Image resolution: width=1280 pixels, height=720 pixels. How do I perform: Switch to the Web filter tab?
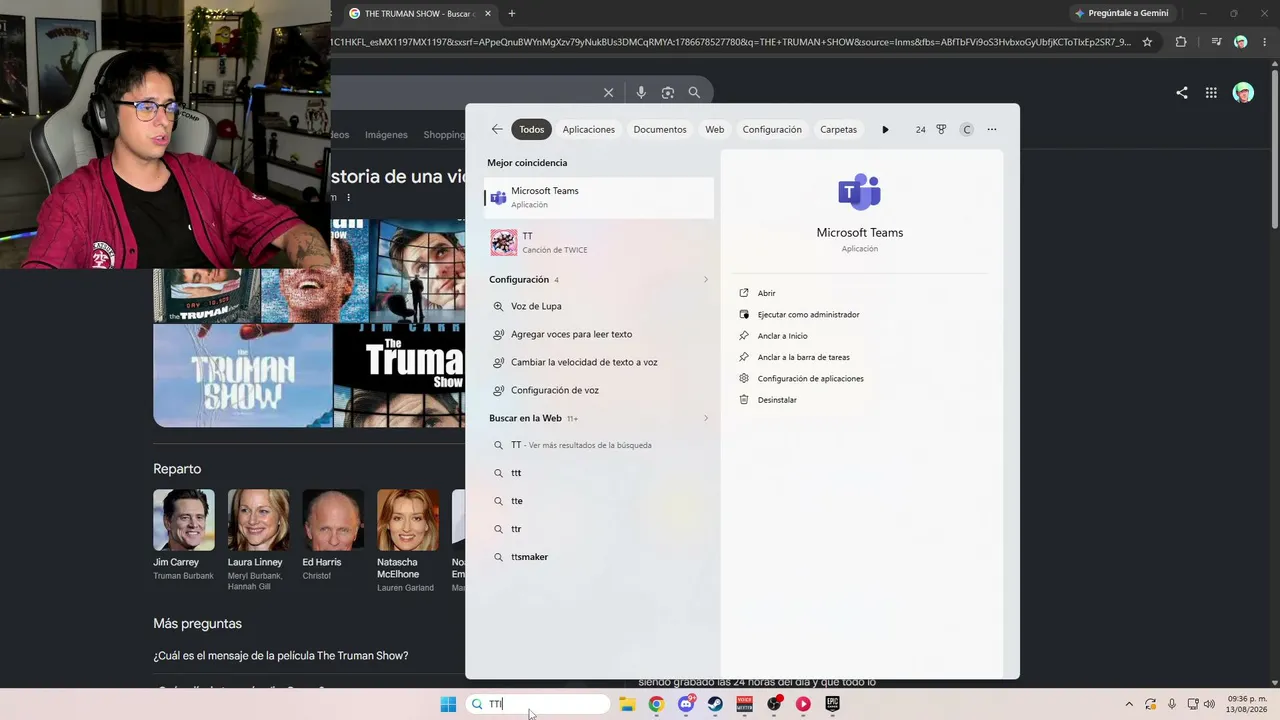(715, 129)
